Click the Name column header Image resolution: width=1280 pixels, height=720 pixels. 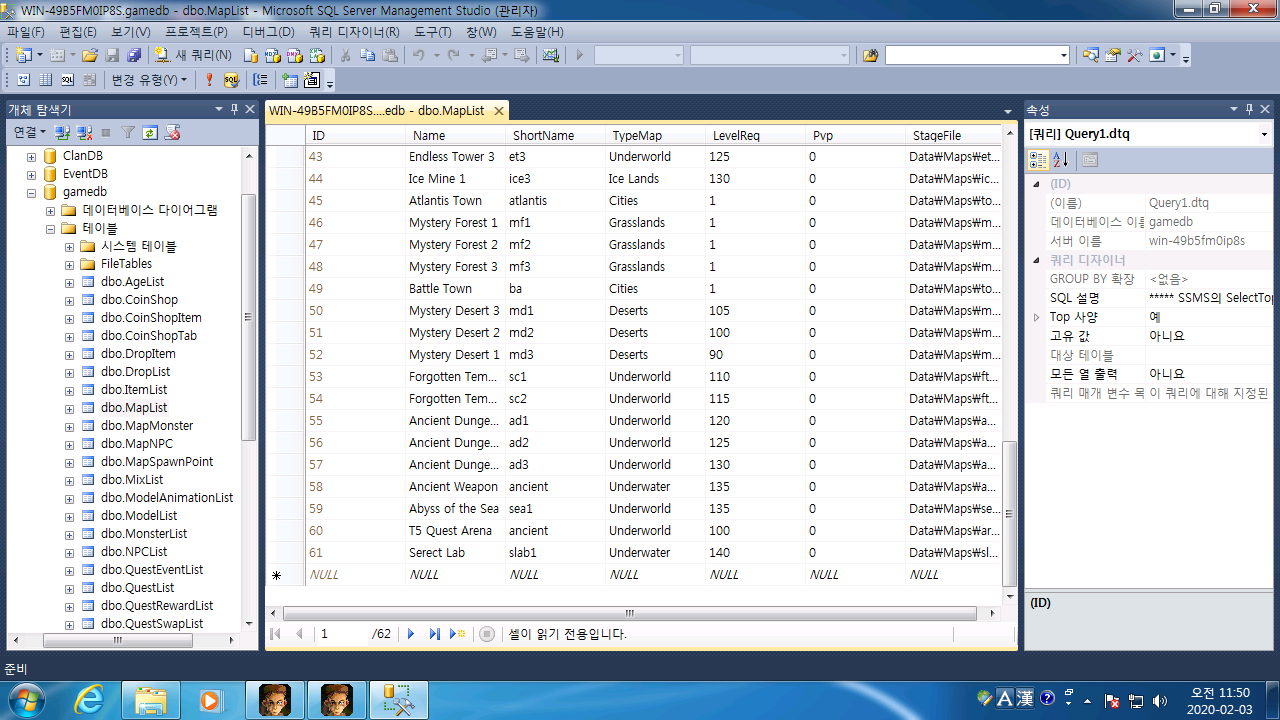(456, 135)
